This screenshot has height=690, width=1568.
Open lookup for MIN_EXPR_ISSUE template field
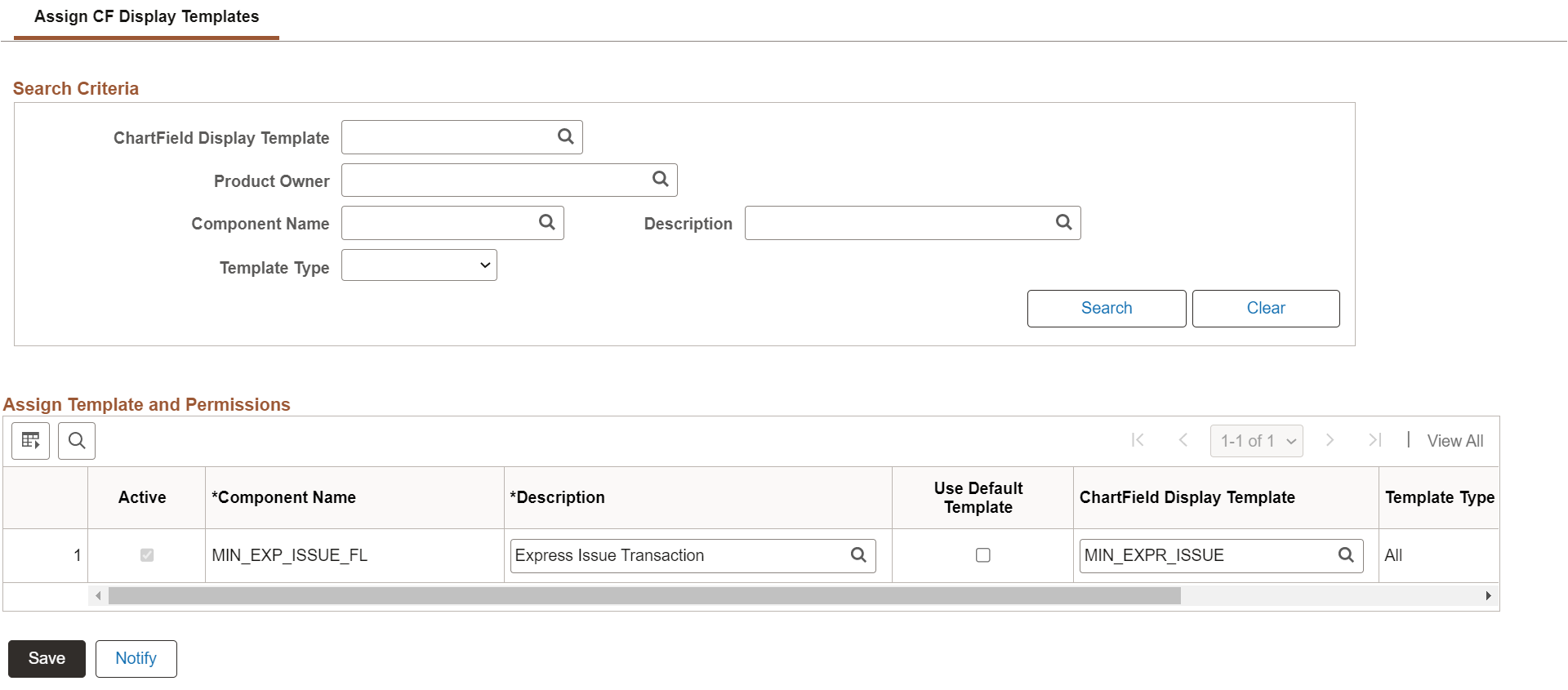pyautogui.click(x=1346, y=555)
